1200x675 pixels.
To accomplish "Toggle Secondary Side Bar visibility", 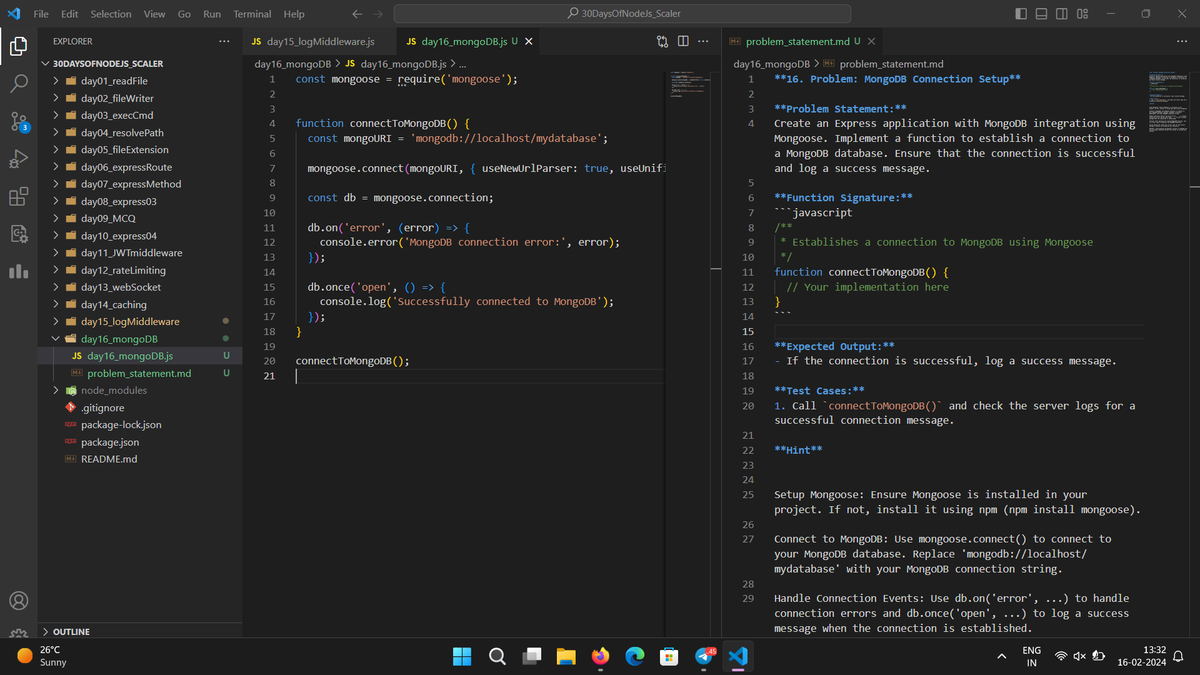I will (x=1062, y=14).
